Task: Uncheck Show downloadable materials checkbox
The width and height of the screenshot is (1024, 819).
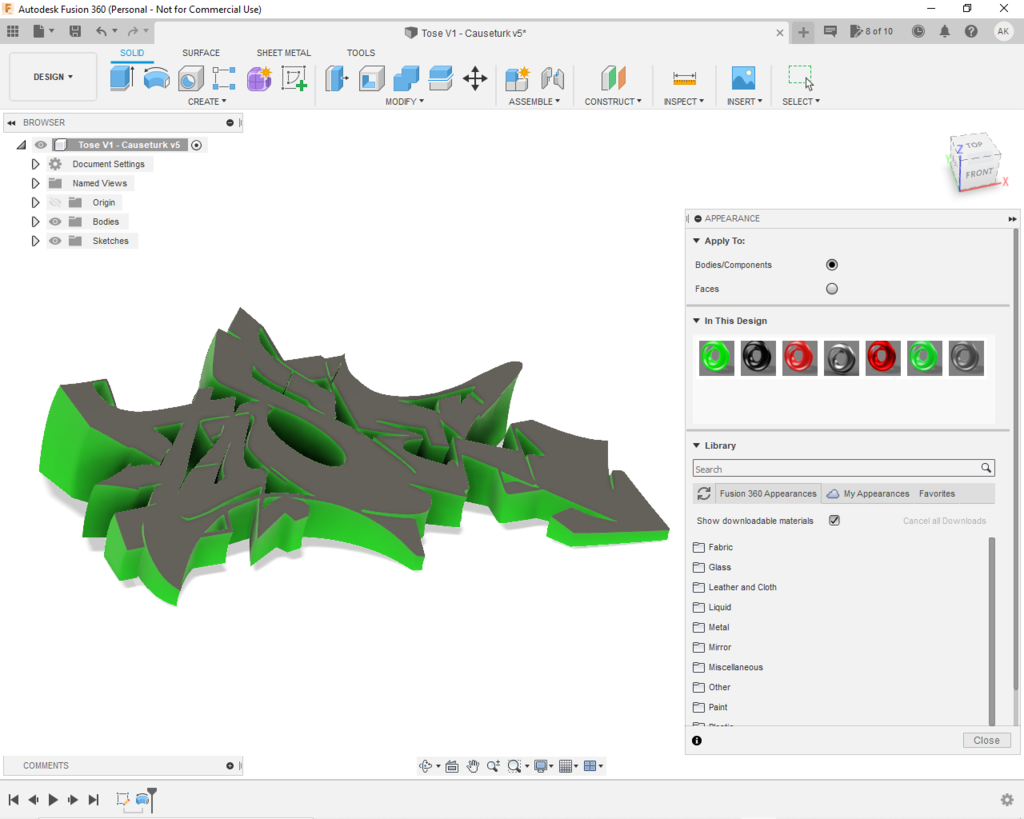Action: (x=834, y=521)
